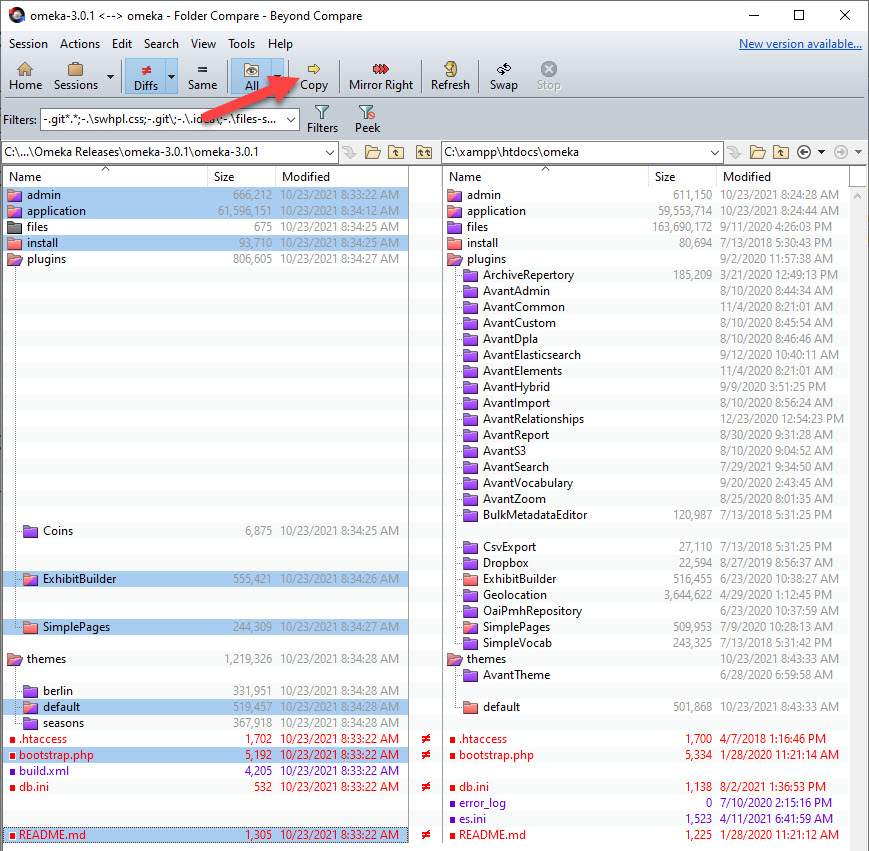Open the Search menu
The height and width of the screenshot is (851, 869).
(161, 44)
